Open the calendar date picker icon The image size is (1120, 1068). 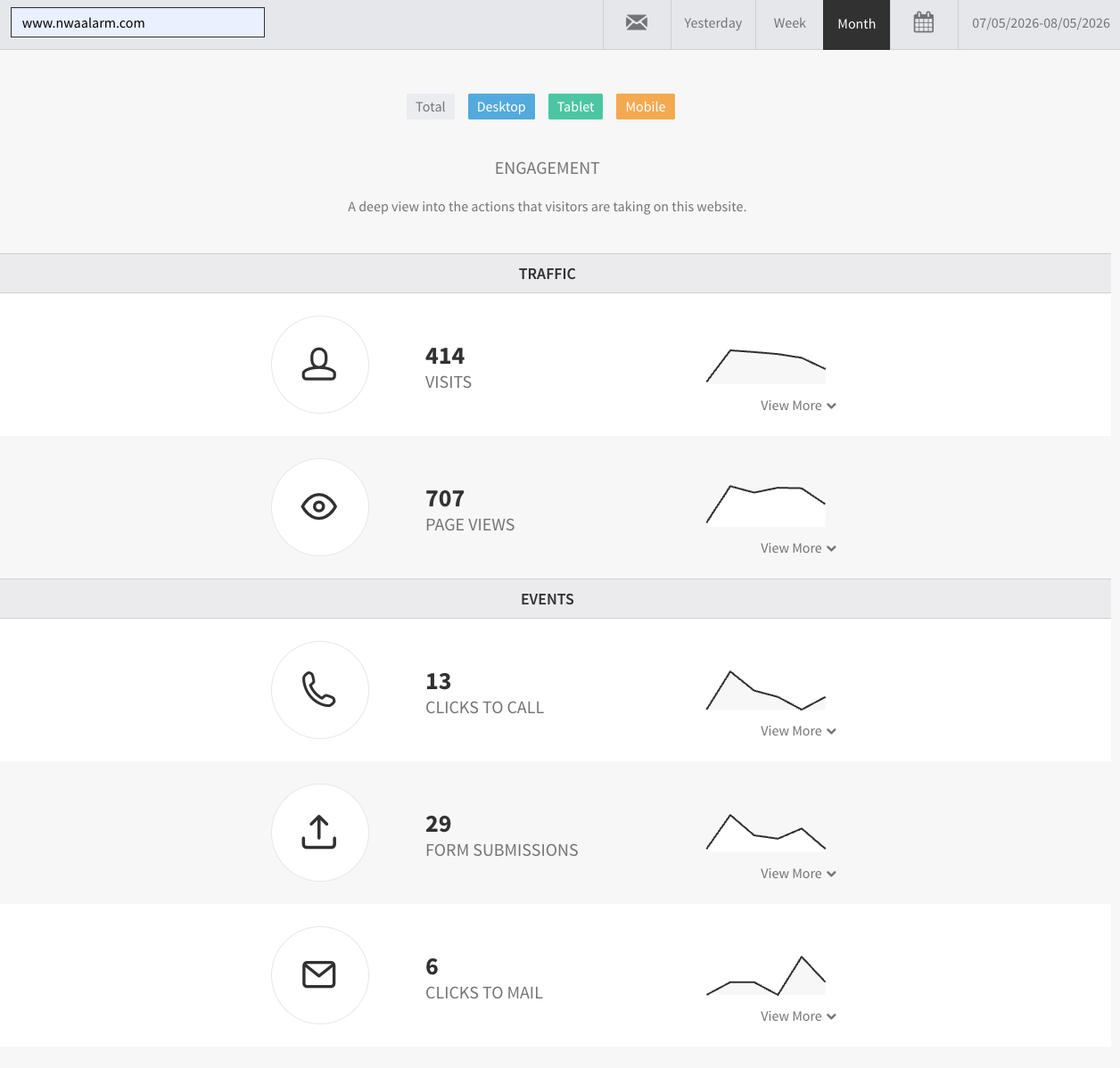click(924, 23)
